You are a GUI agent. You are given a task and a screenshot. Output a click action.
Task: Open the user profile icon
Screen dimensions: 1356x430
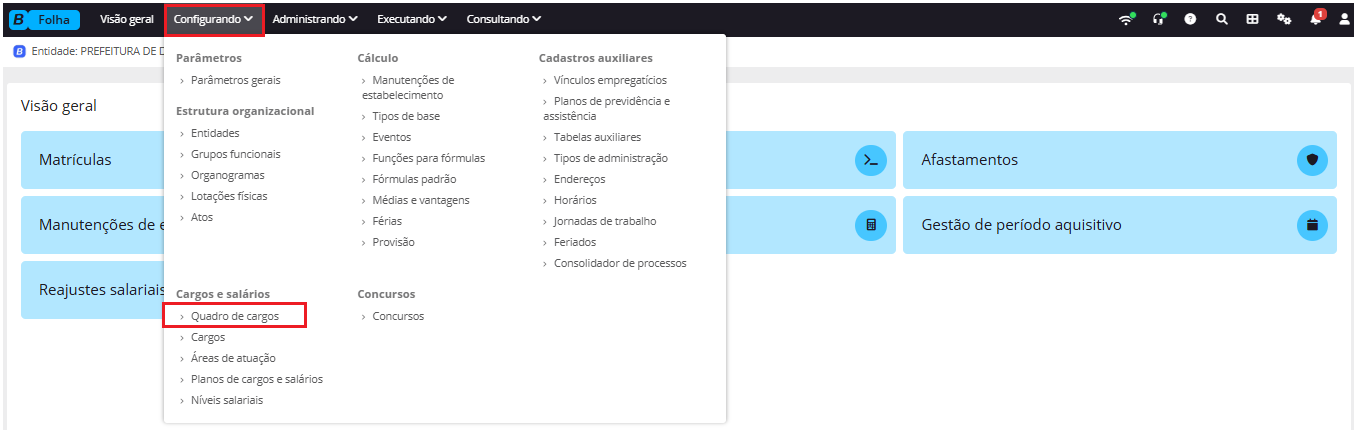click(x=1344, y=19)
